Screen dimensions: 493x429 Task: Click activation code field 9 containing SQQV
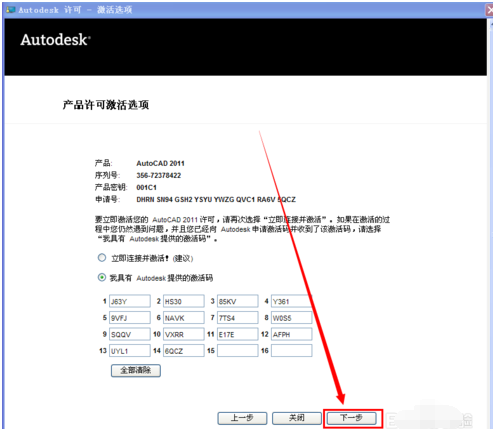[130, 334]
